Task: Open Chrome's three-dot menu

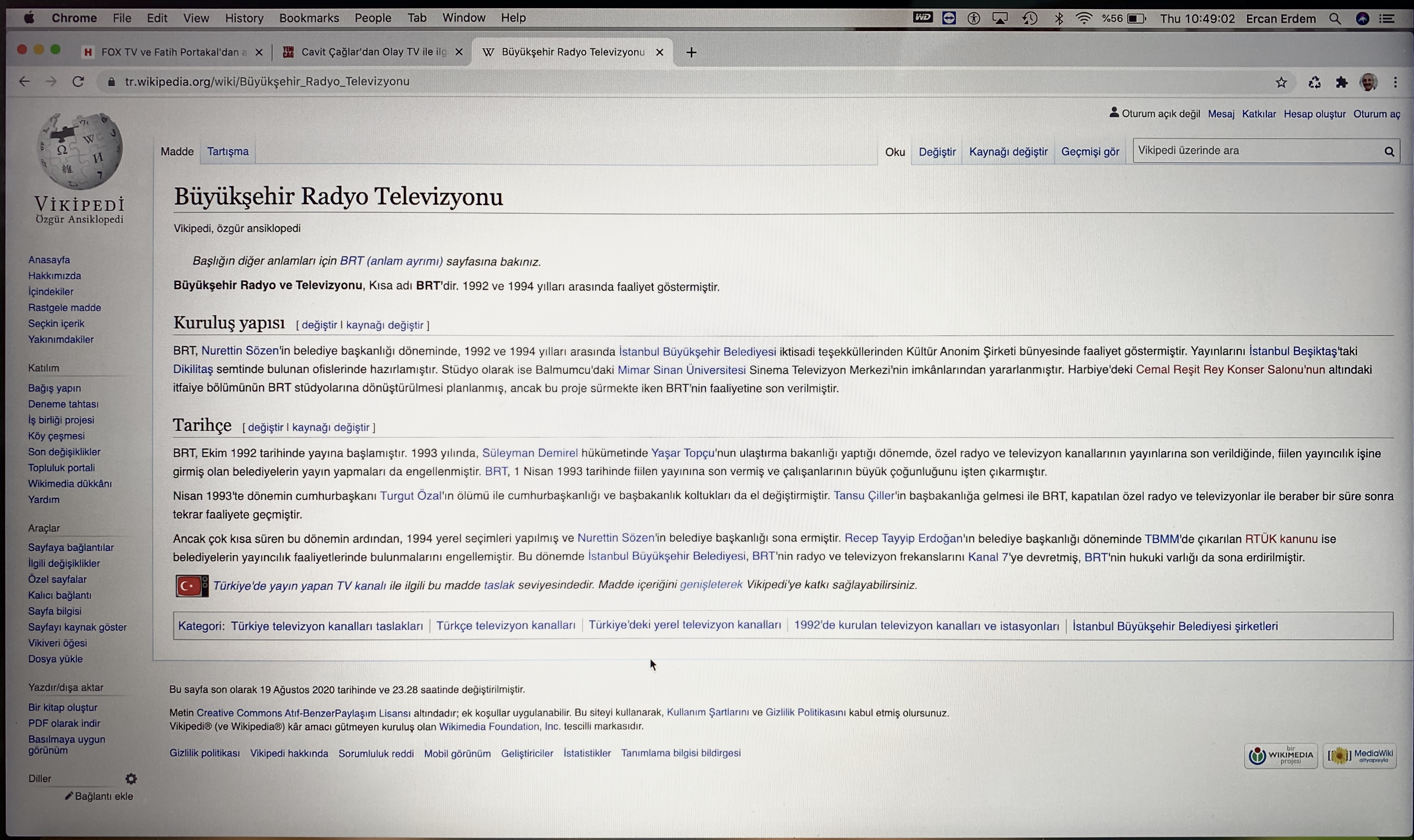Action: click(1396, 83)
